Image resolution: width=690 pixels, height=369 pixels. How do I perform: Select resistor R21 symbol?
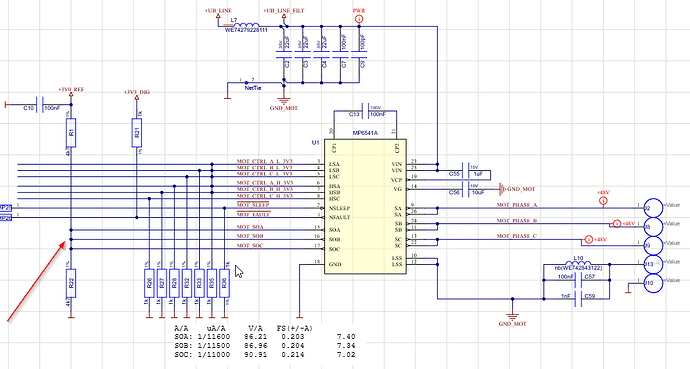(x=136, y=132)
